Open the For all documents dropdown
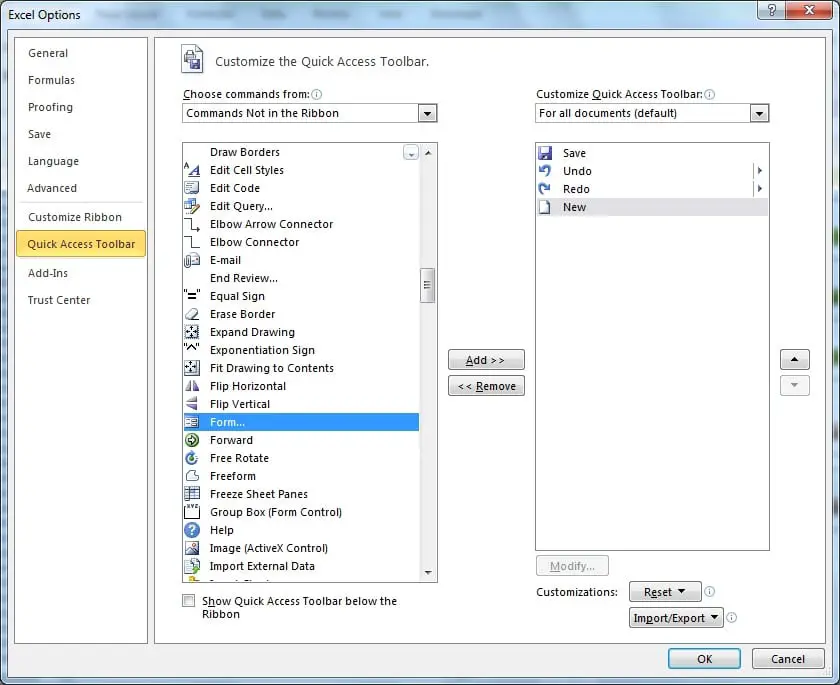This screenshot has height=685, width=840. tap(759, 113)
